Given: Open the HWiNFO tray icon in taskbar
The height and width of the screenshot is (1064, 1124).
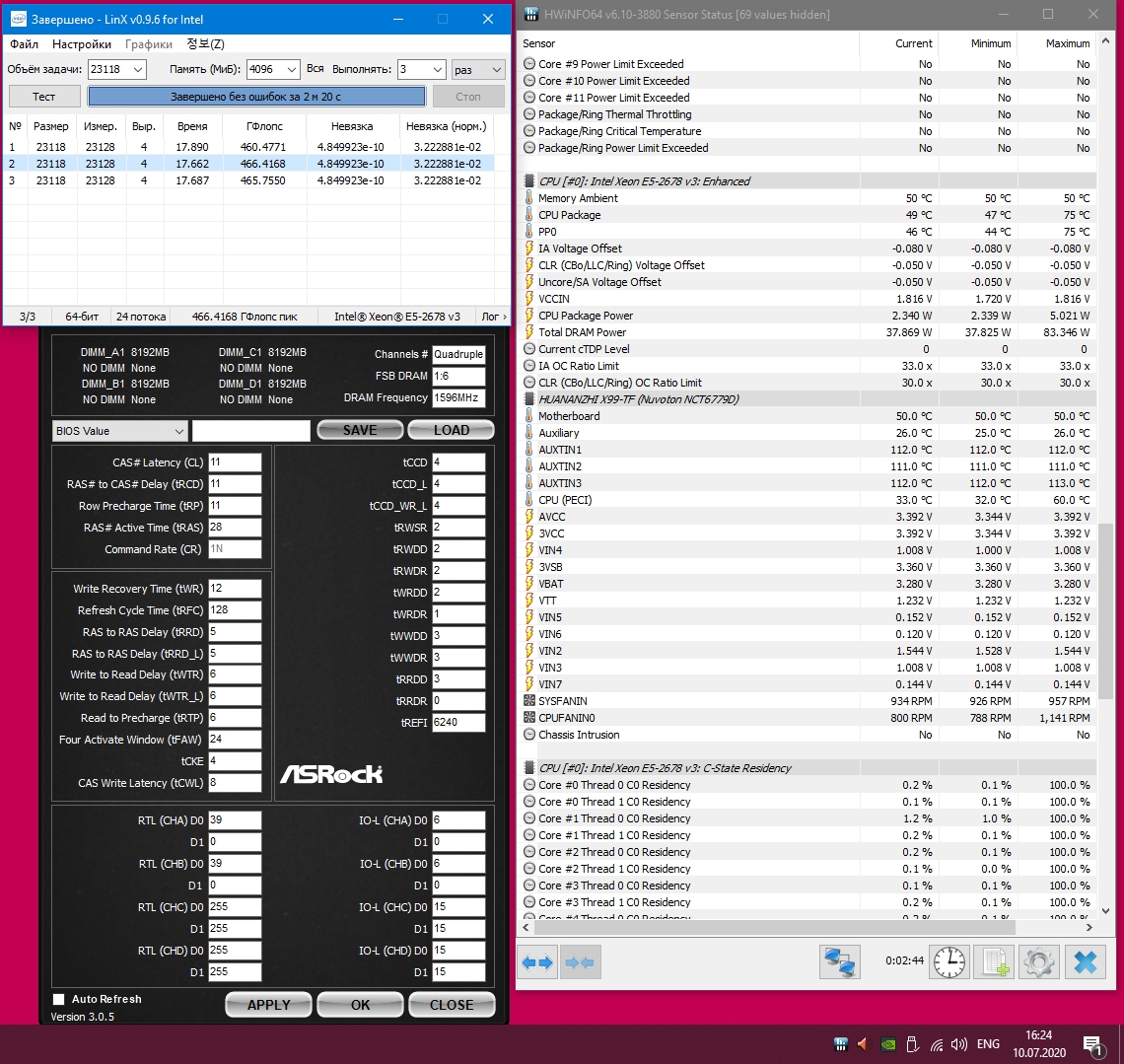Looking at the screenshot, I should pyautogui.click(x=841, y=1044).
